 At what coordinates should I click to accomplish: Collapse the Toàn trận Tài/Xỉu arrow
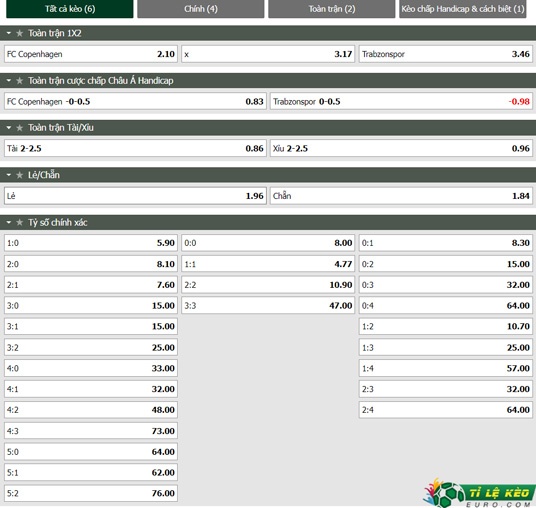coord(9,128)
